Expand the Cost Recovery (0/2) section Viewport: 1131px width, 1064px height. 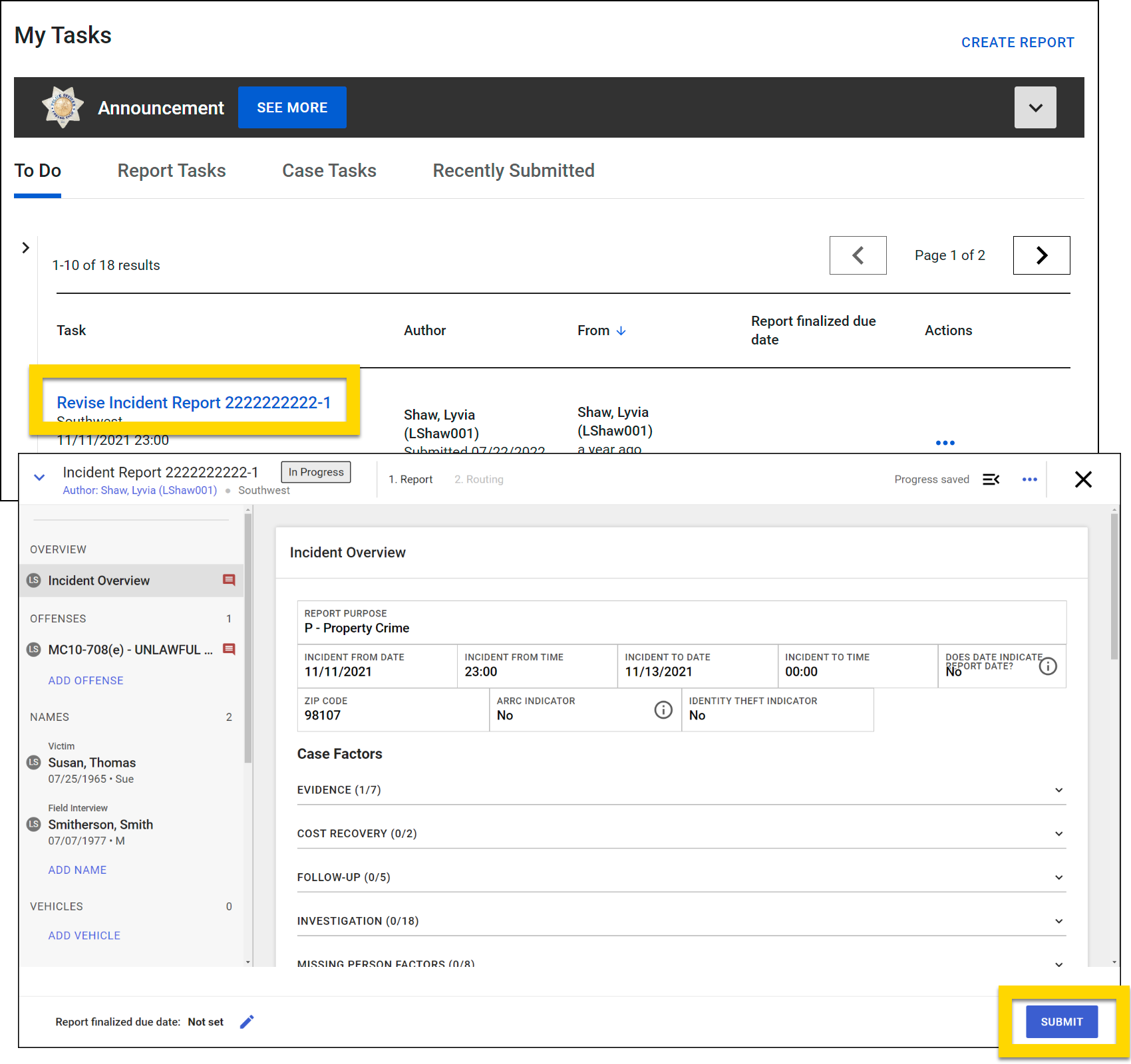(1058, 834)
